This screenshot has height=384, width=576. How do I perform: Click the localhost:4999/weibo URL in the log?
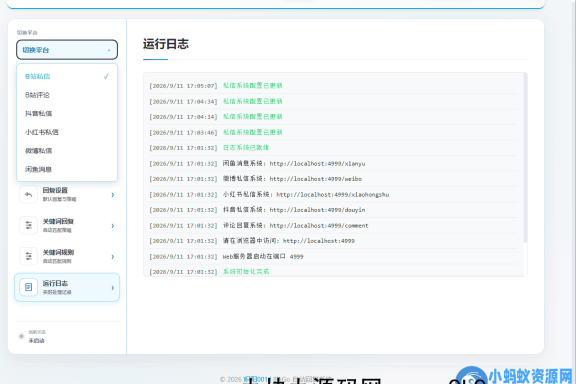tap(316, 179)
